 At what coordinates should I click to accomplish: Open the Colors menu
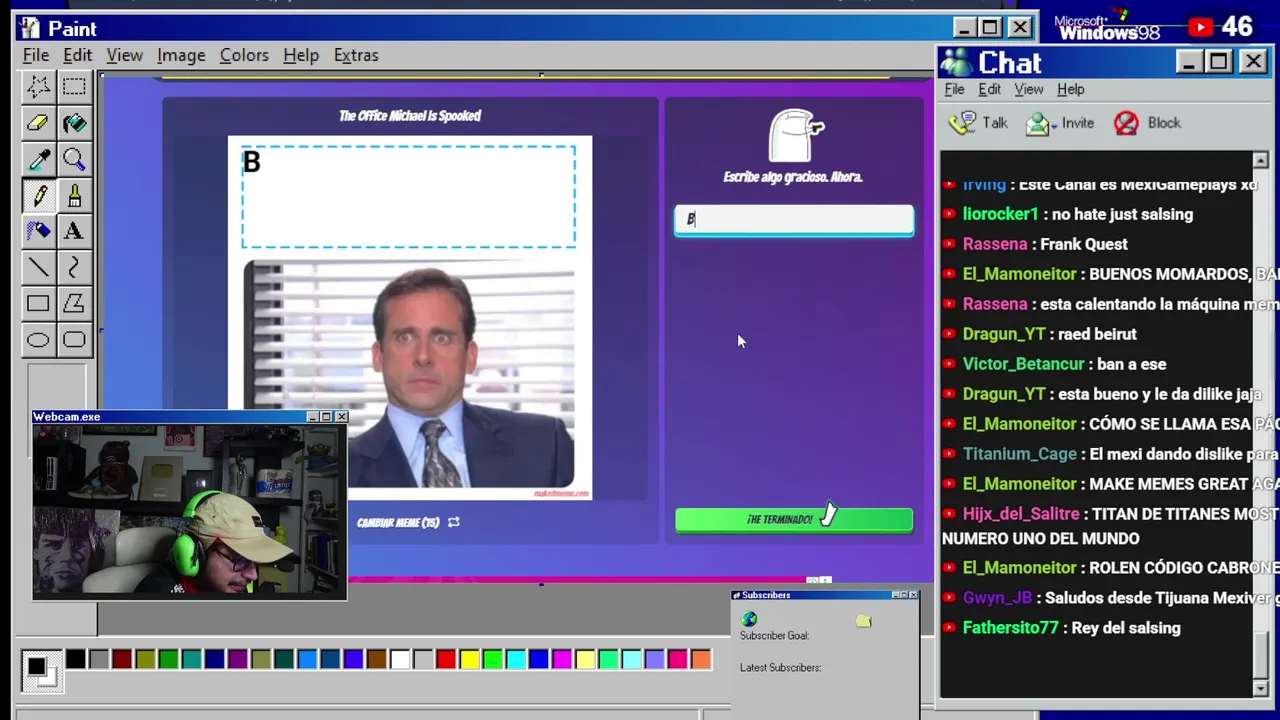coord(244,55)
